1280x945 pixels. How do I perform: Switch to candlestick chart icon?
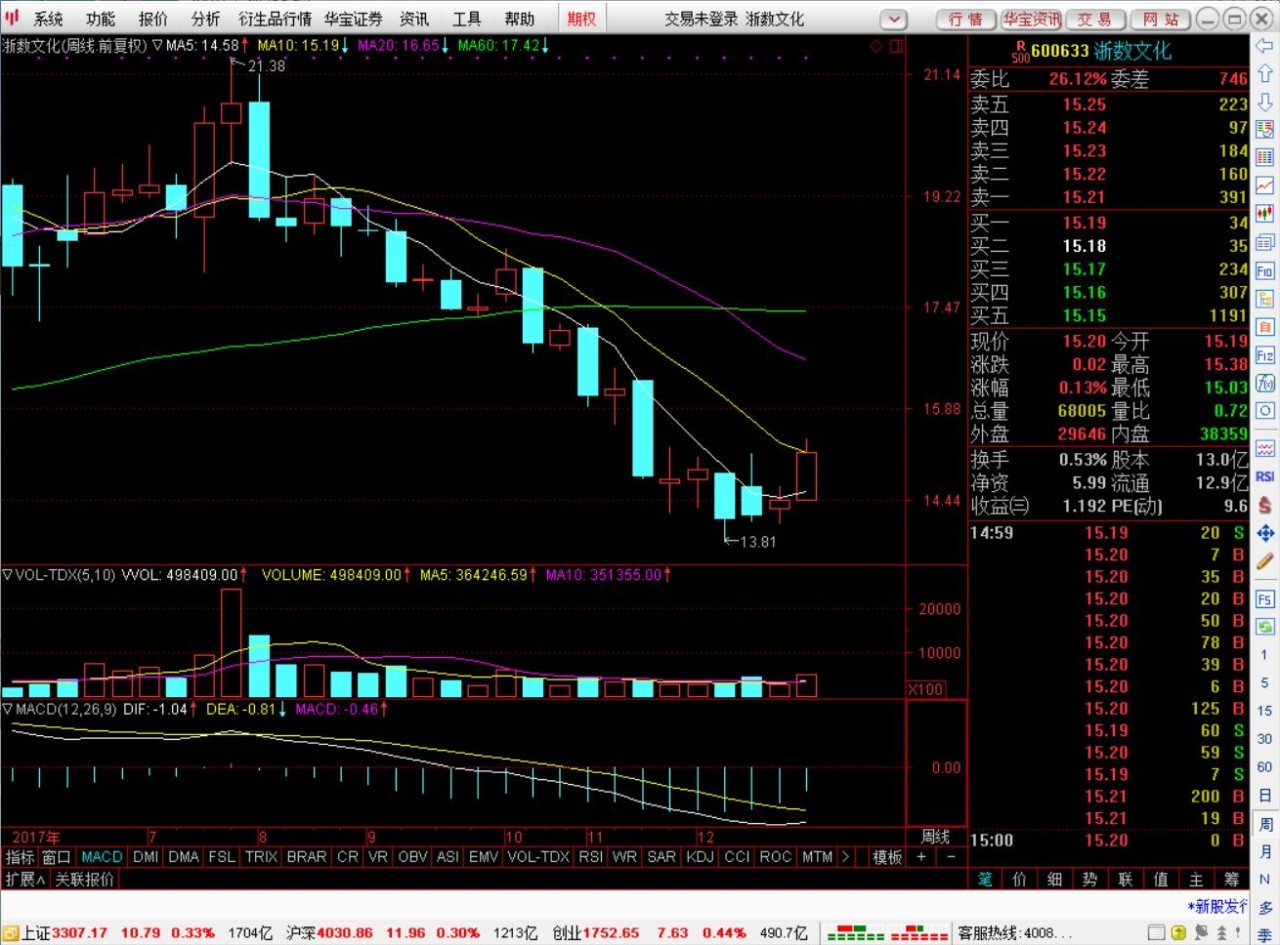click(1265, 213)
